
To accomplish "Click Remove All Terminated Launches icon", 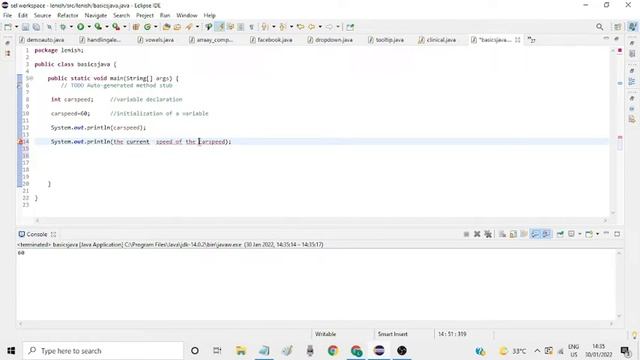I will 488,234.
